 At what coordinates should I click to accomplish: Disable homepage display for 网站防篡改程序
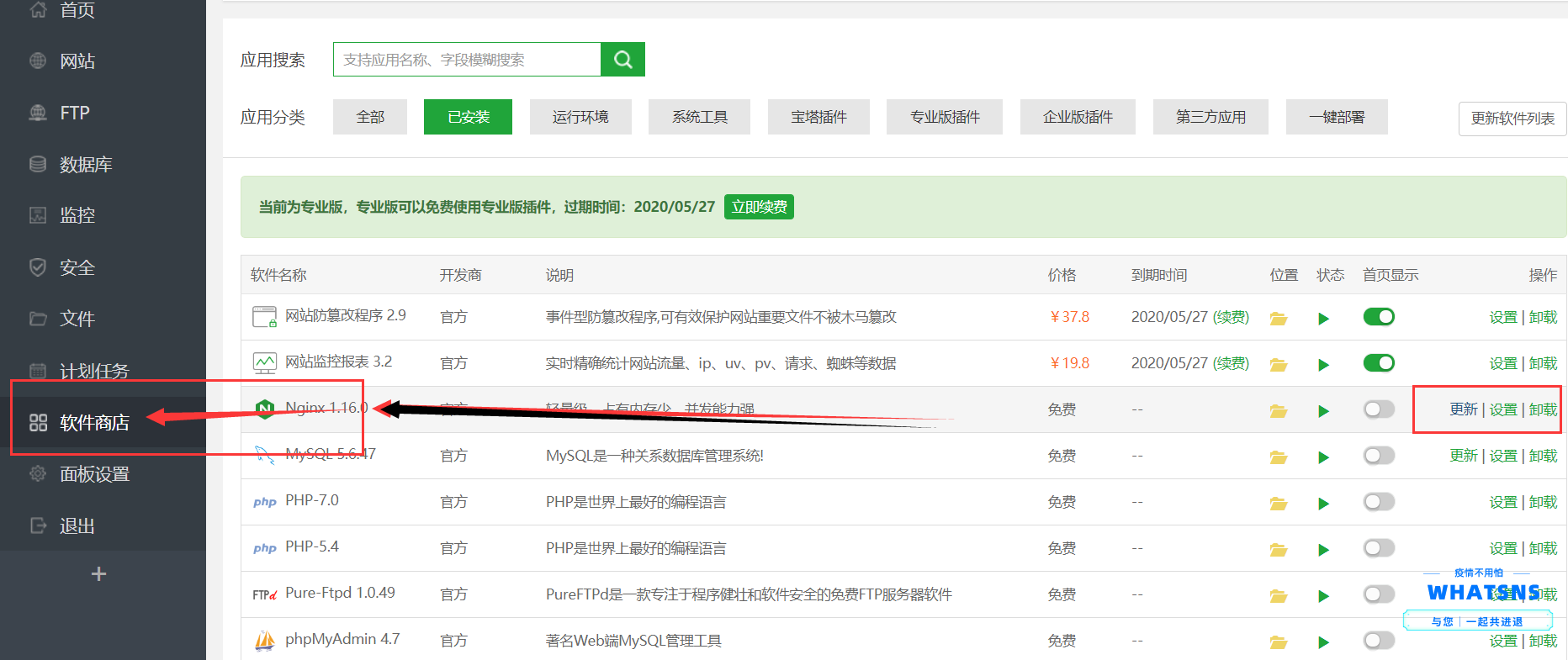click(1379, 317)
